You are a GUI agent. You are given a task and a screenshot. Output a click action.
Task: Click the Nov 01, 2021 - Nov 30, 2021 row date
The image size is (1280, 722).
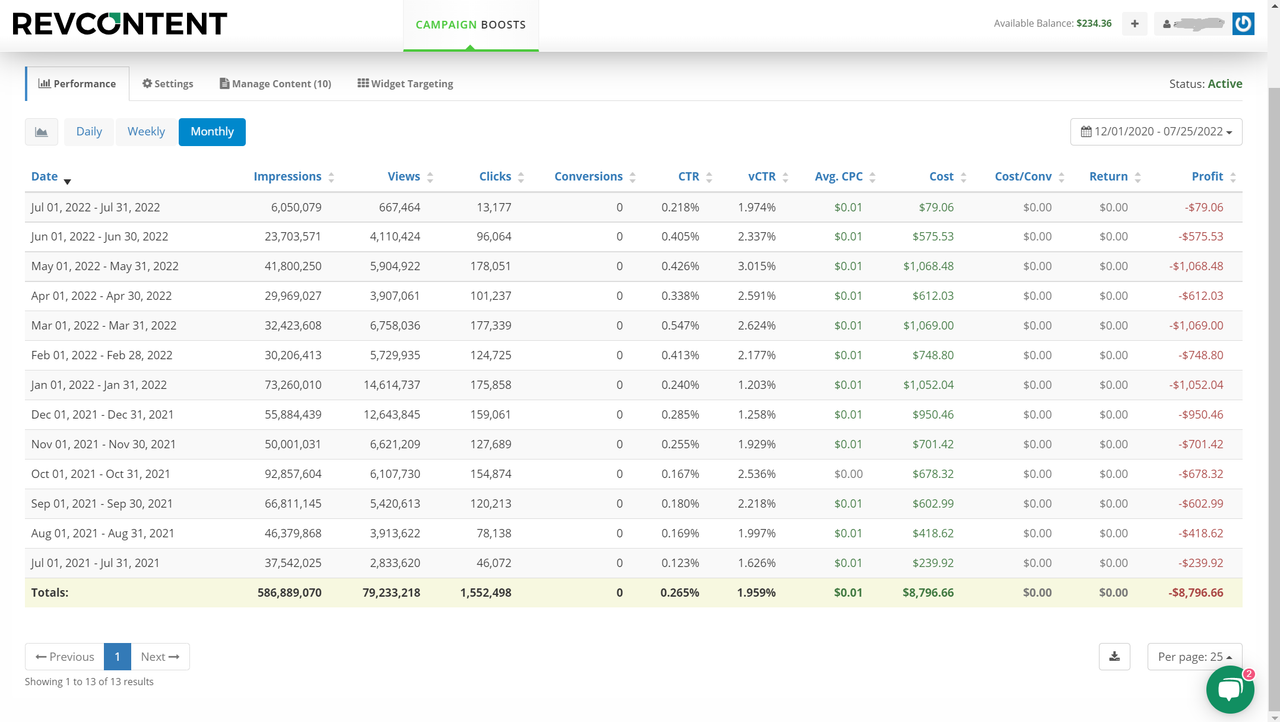click(104, 444)
